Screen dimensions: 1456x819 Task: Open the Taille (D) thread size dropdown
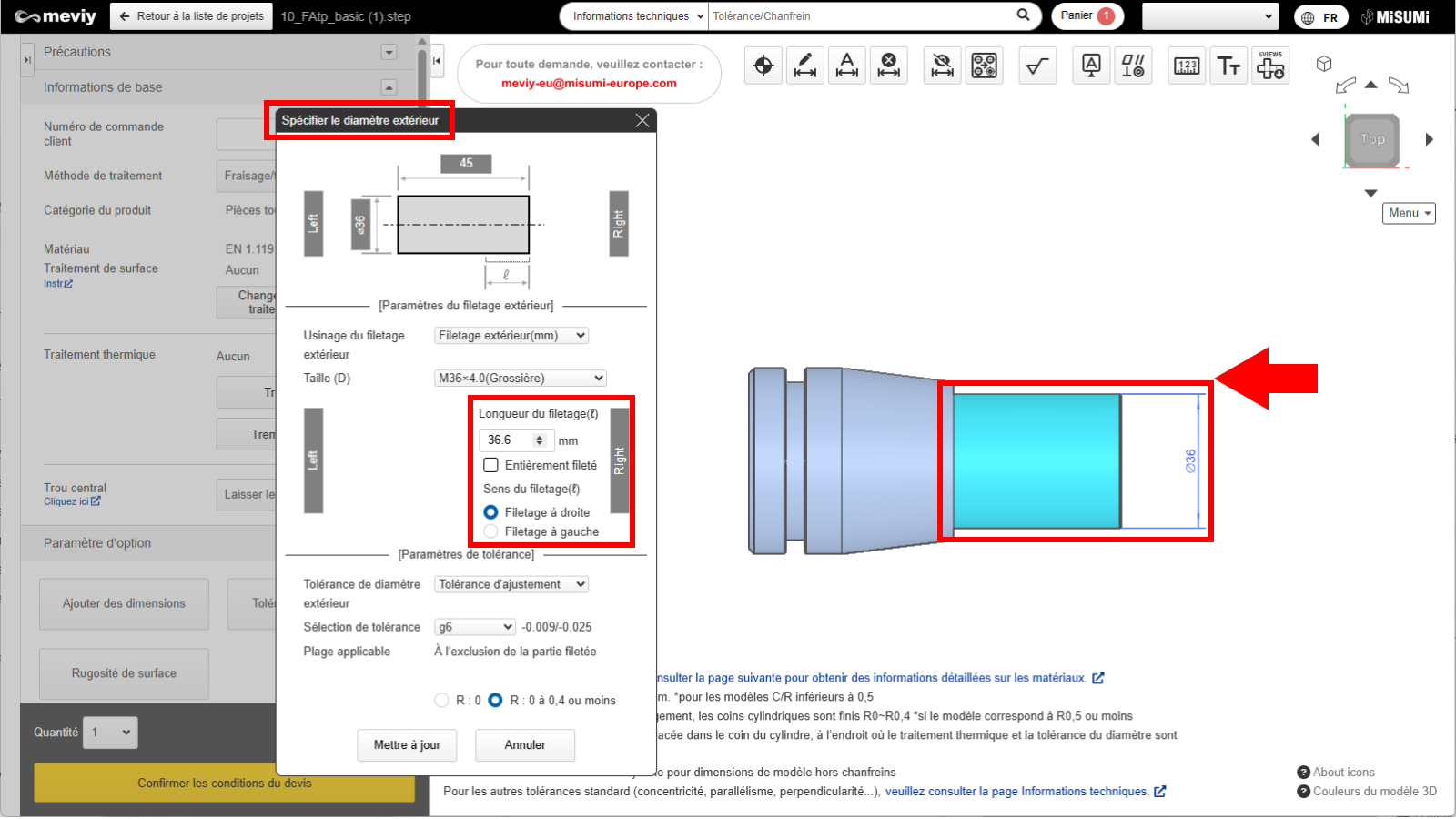520,379
